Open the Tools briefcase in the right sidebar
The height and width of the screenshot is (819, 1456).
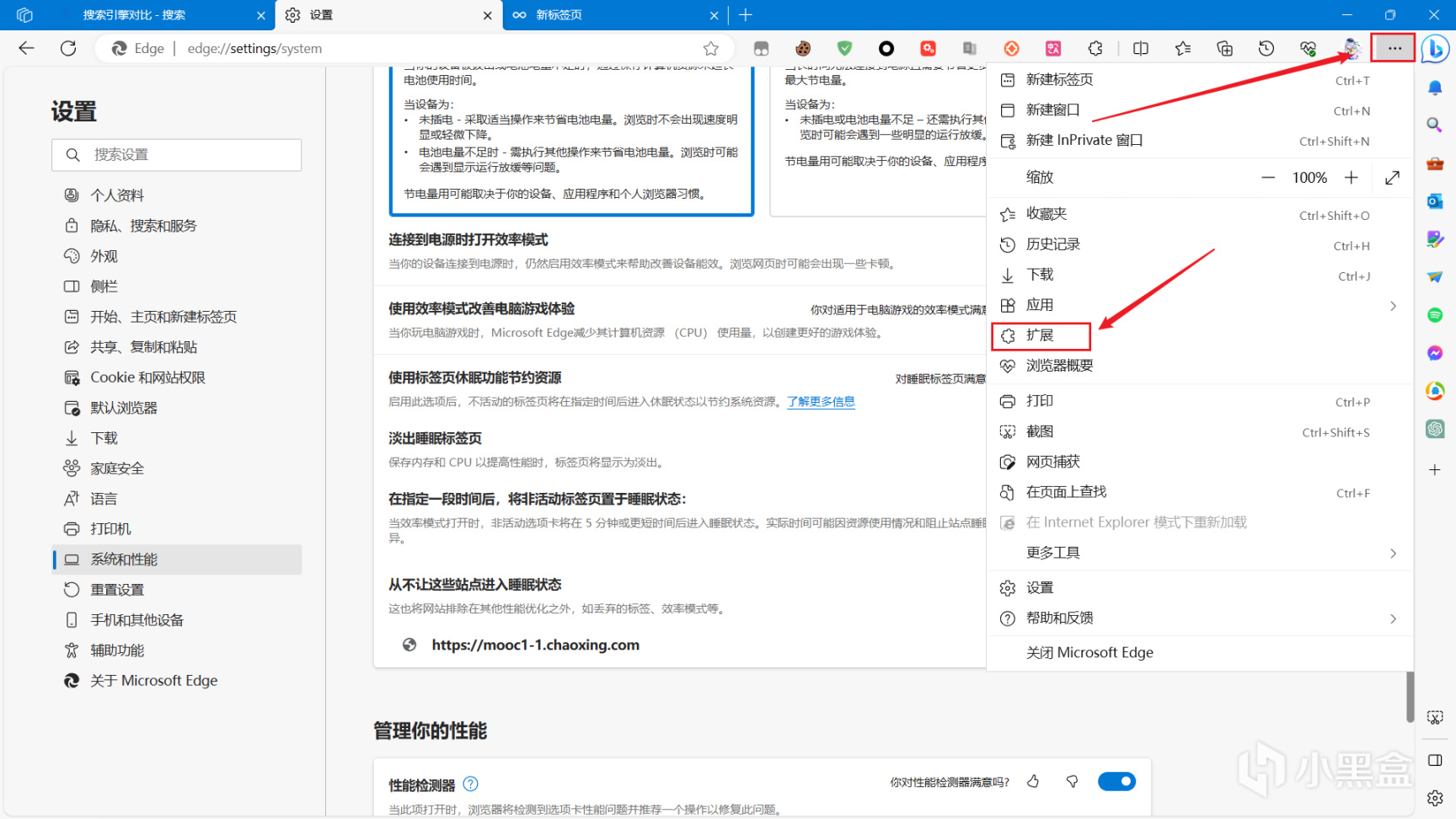coord(1435,163)
